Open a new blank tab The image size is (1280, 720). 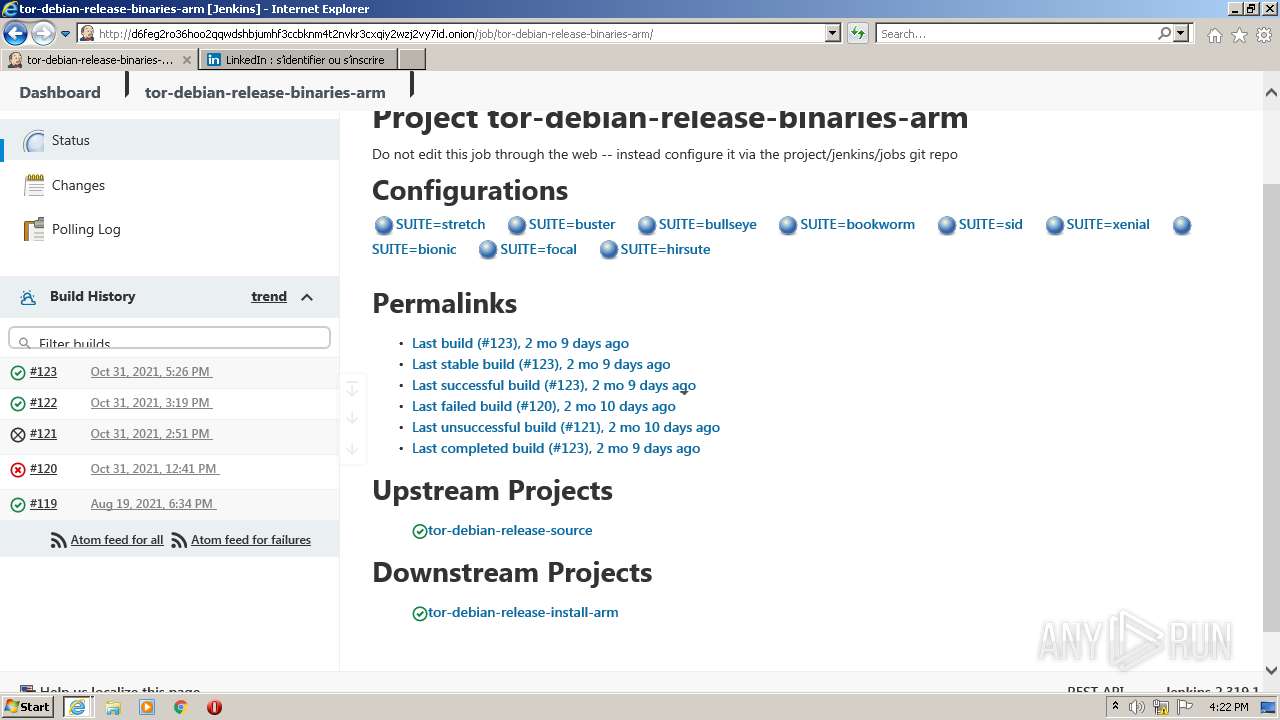click(x=412, y=60)
